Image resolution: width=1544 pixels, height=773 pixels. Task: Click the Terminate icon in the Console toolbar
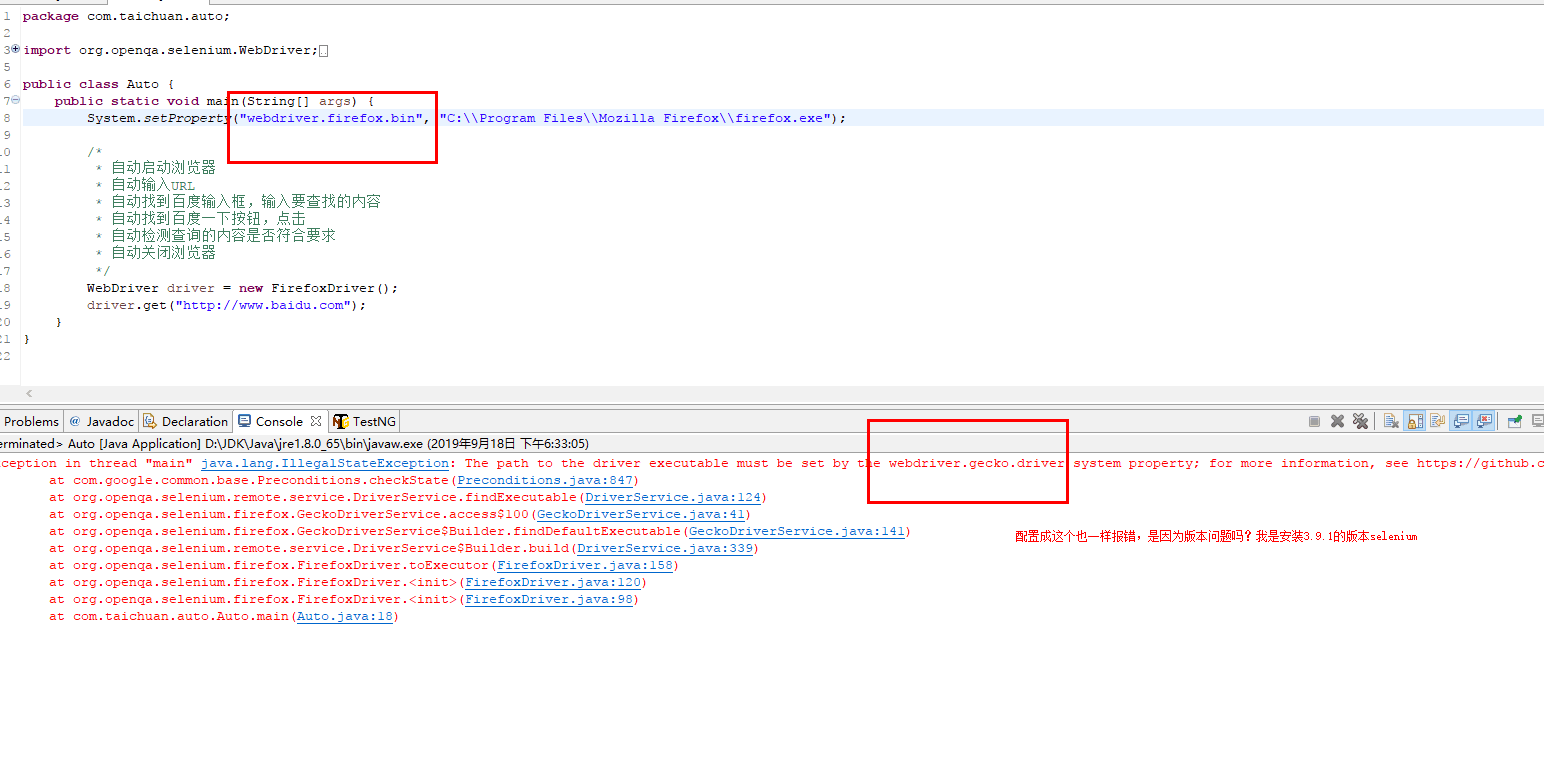coord(1314,421)
